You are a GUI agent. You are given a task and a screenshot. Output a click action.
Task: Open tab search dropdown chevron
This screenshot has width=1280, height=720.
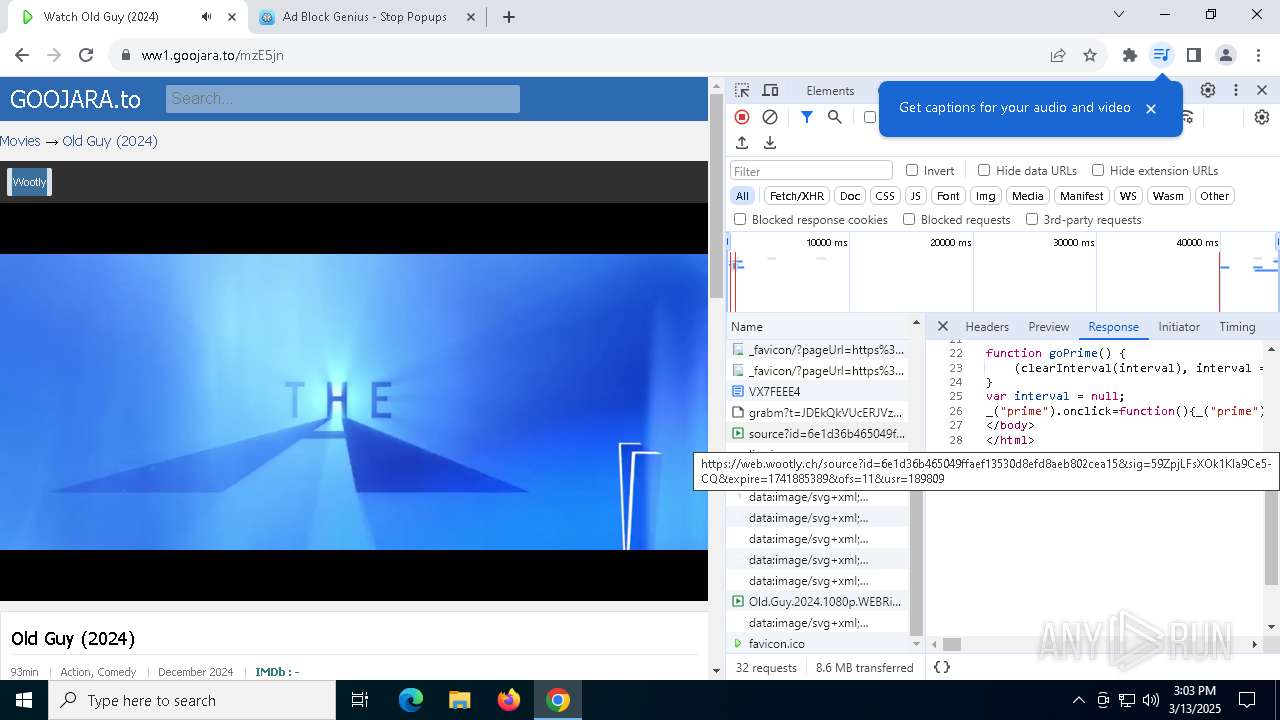pyautogui.click(x=1119, y=15)
